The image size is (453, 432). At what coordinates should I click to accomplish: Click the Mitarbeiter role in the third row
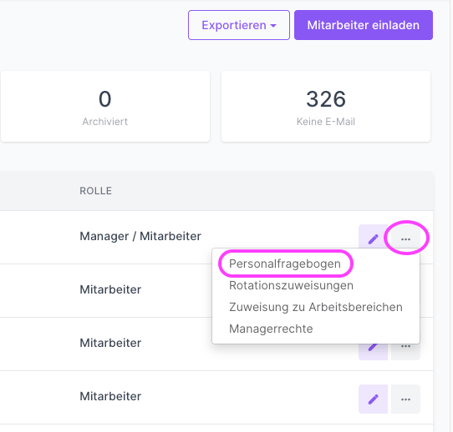pos(110,343)
